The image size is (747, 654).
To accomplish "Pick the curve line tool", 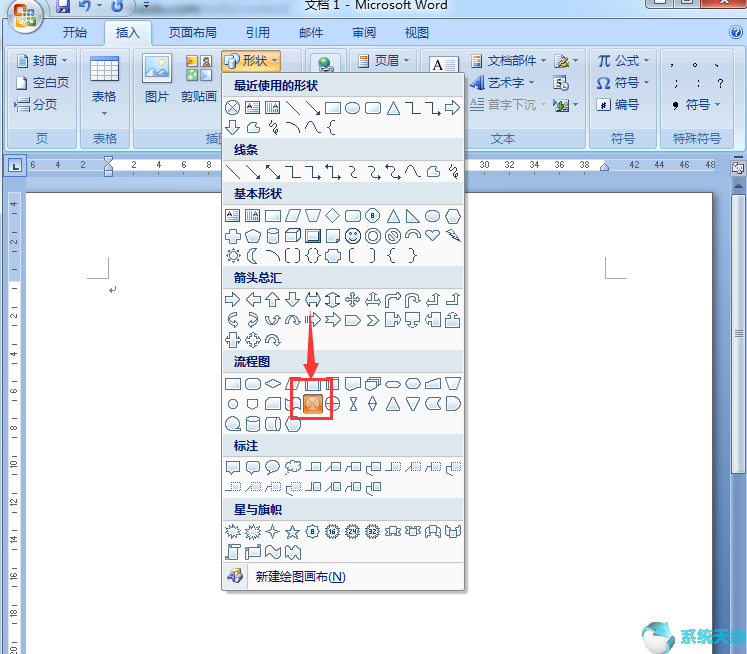I will click(412, 171).
